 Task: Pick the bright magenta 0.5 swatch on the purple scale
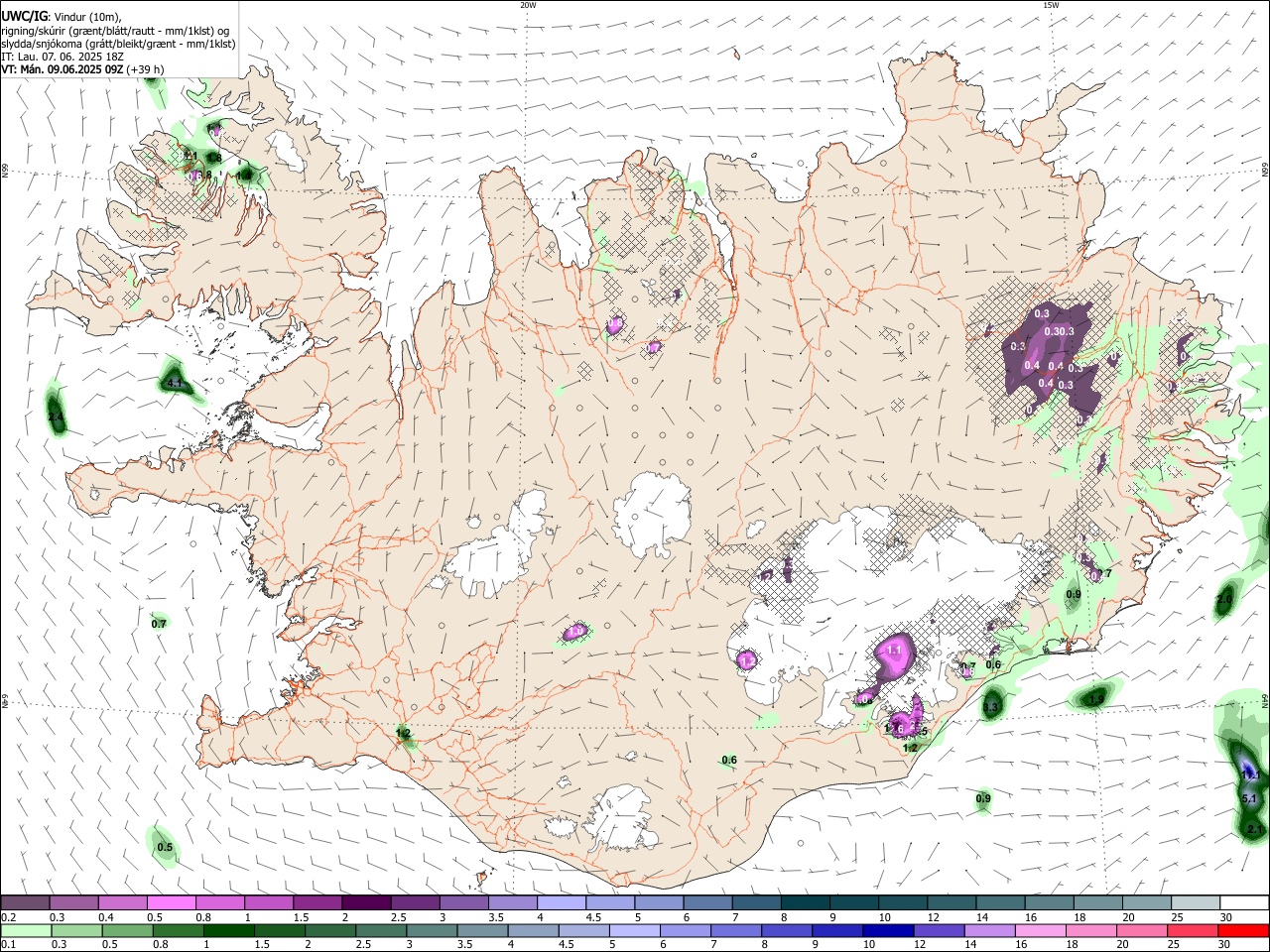coord(172,903)
